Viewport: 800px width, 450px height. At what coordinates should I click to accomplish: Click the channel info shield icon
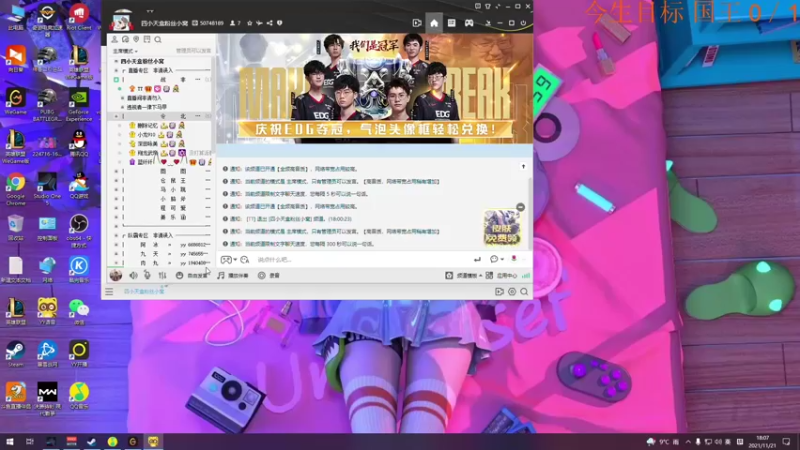click(280, 23)
